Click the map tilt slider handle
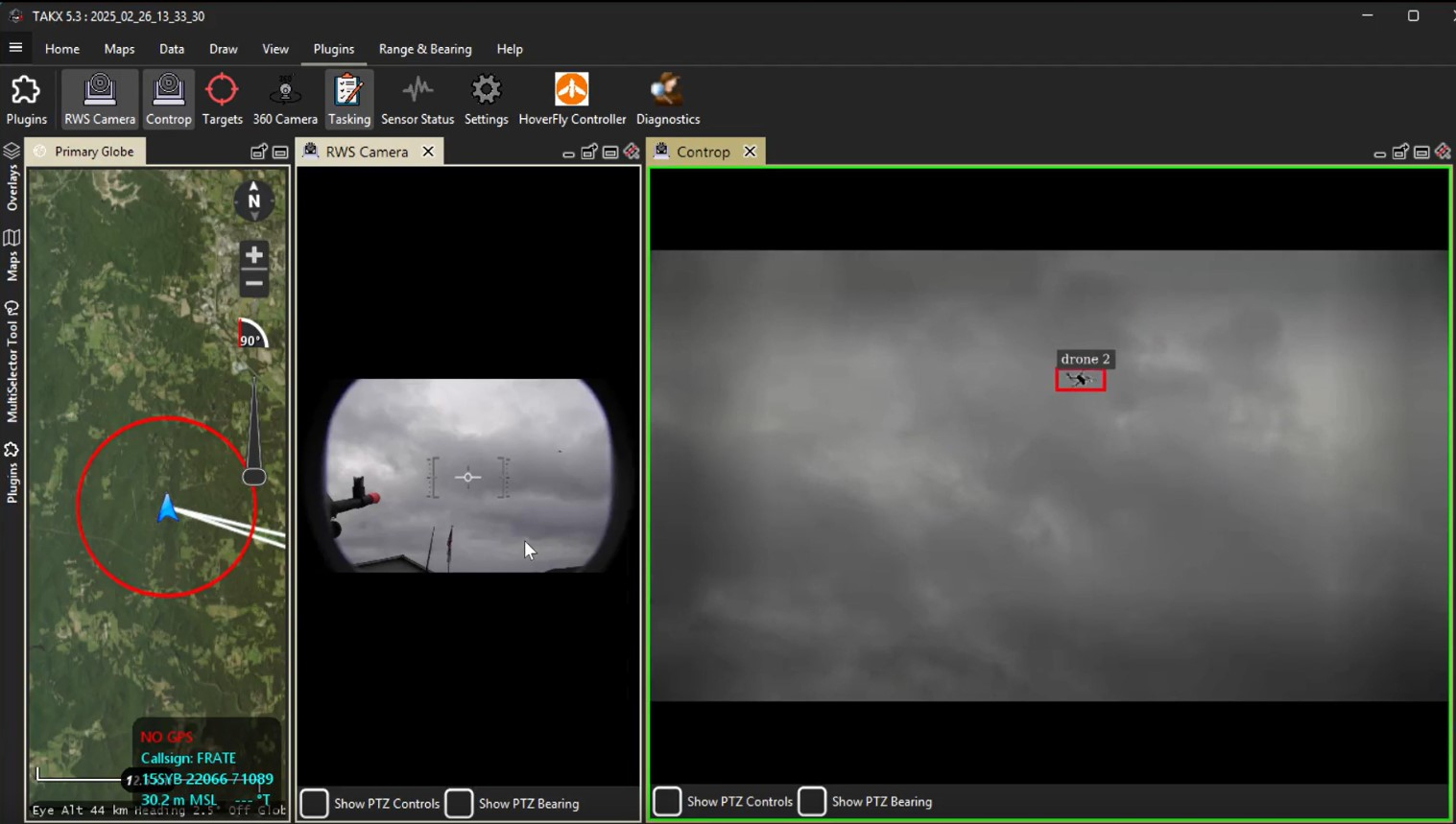Screen dimensions: 1456x824 pyautogui.click(x=253, y=477)
